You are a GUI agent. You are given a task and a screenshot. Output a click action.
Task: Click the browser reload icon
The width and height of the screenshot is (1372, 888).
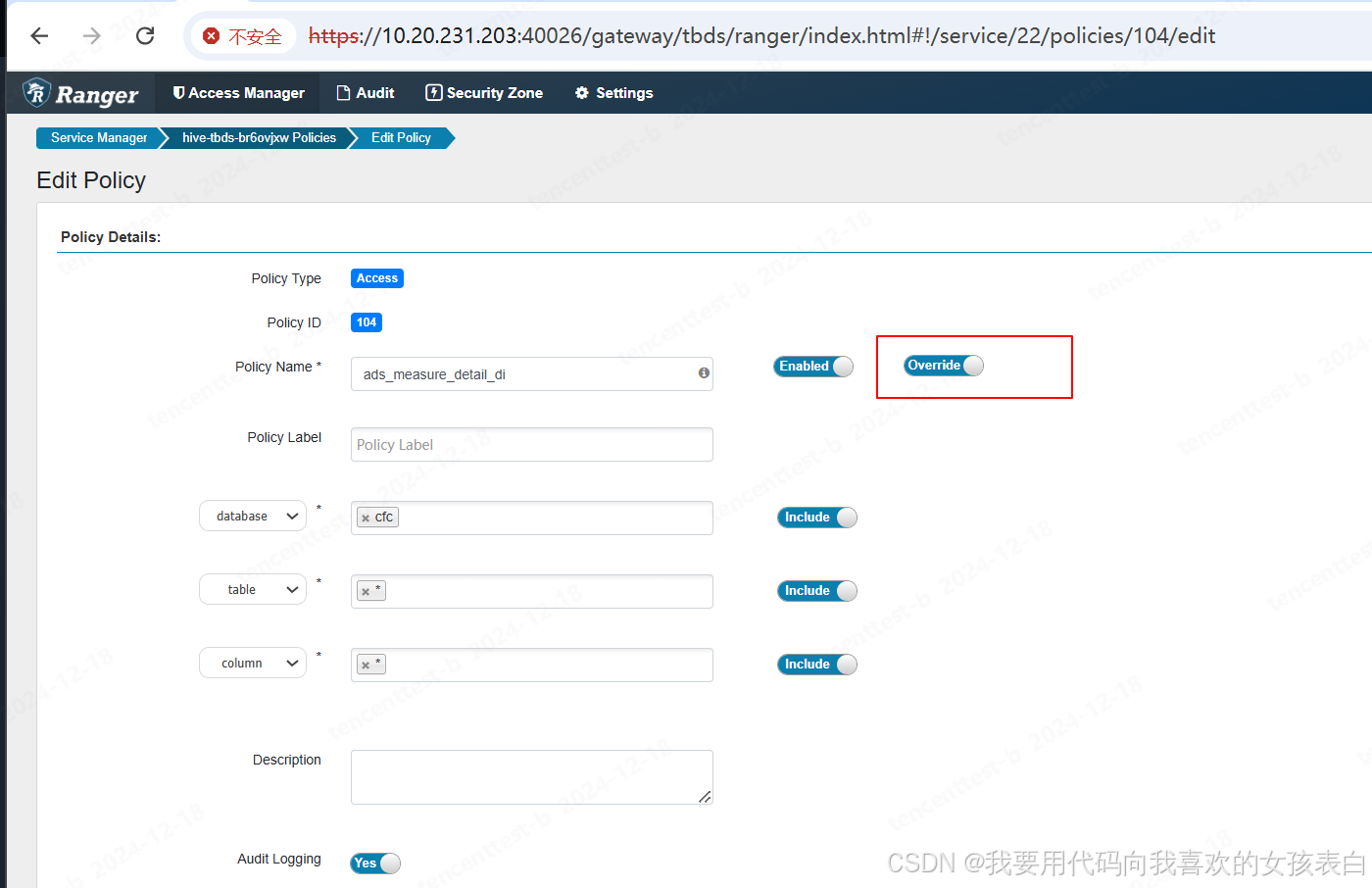(144, 35)
